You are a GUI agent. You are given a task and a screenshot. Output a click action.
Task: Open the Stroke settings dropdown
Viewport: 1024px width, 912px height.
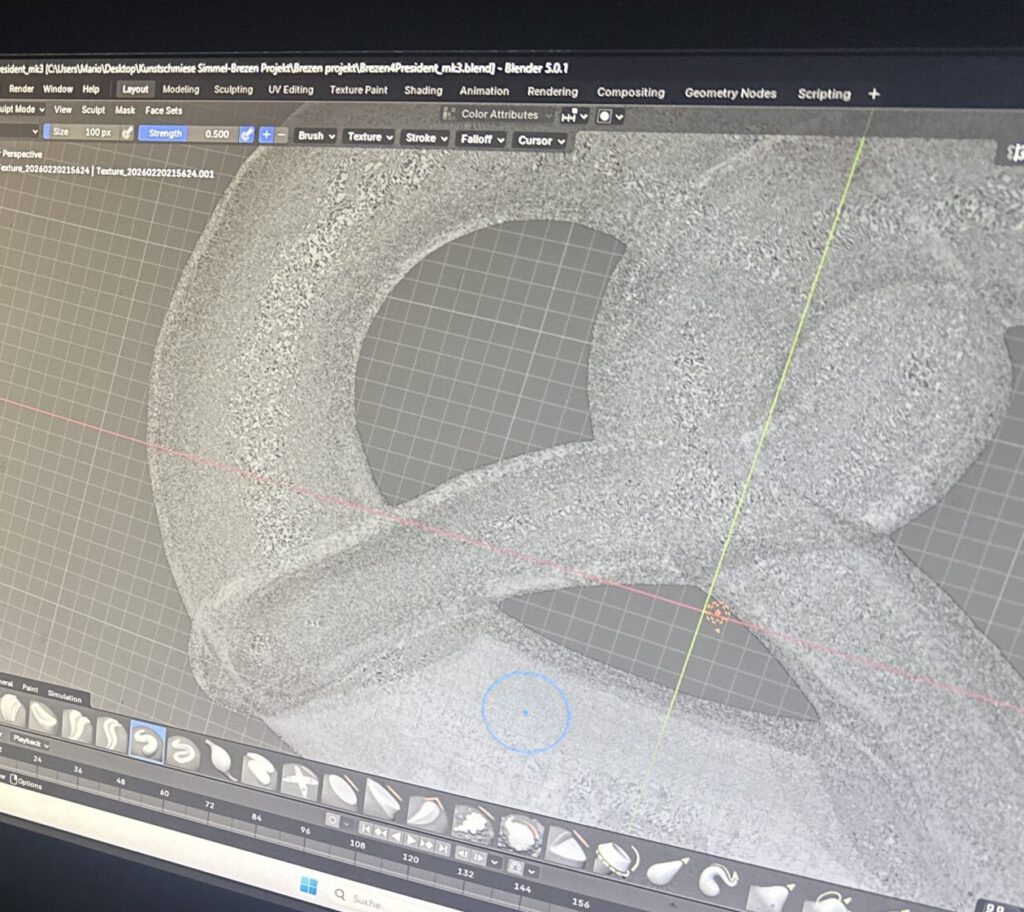coord(426,138)
